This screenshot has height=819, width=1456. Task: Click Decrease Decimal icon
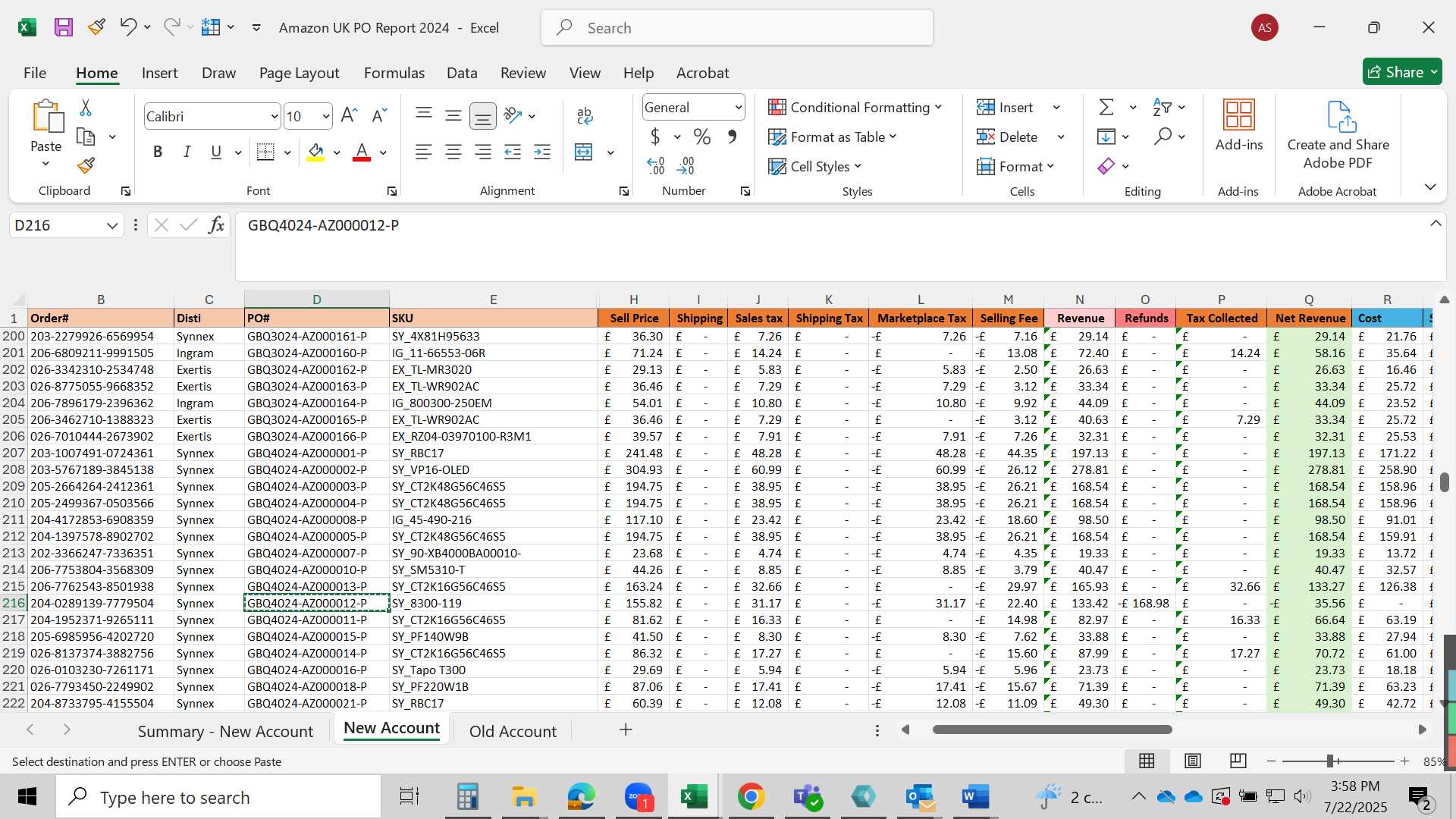686,165
